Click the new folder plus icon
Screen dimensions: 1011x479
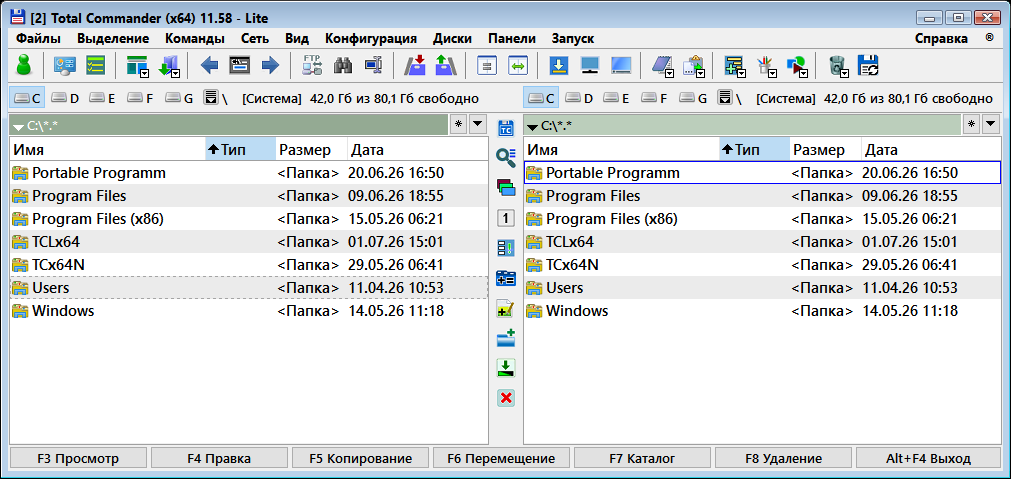click(506, 338)
